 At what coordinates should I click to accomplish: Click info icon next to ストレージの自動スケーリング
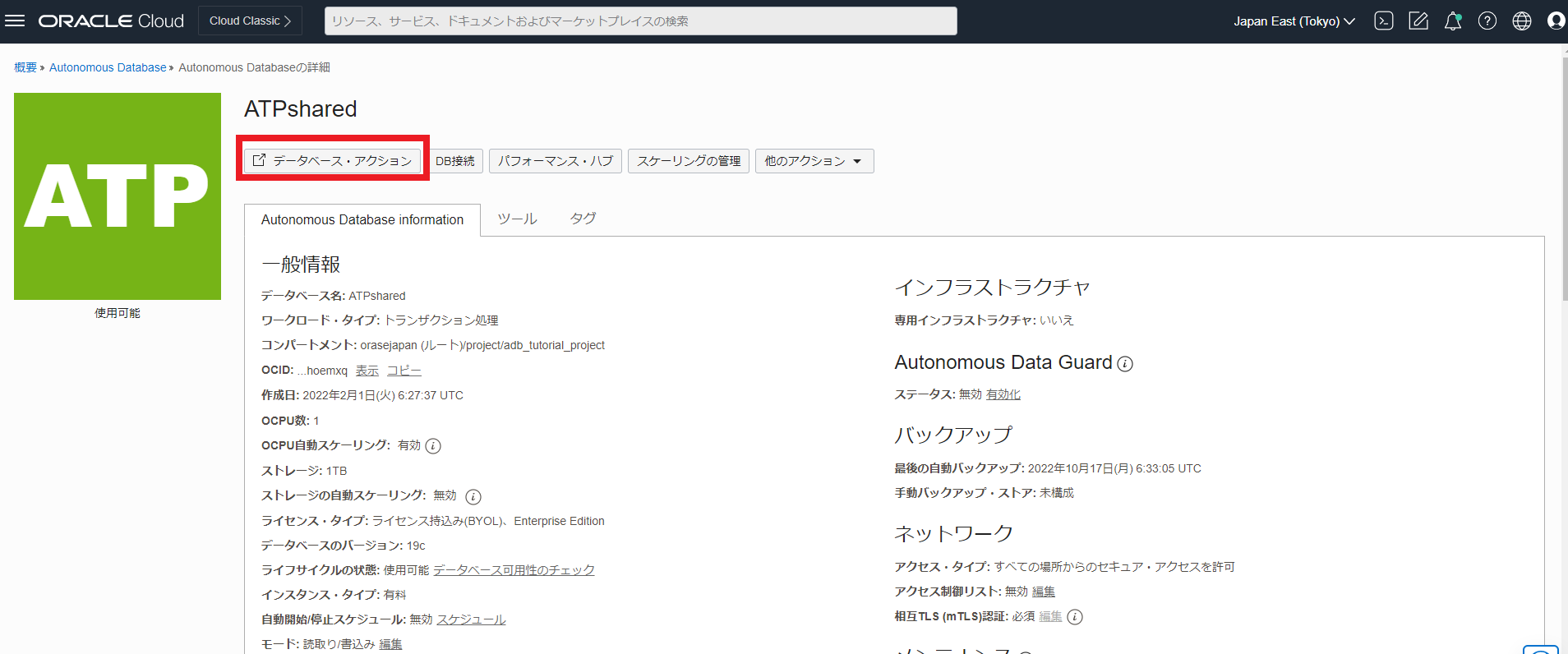pos(473,496)
